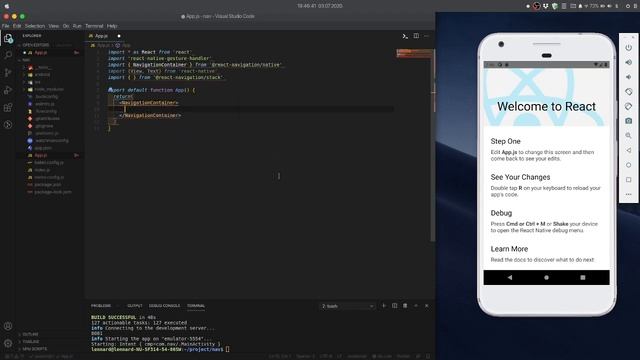Click the terminal prompt input area
640x360 pixels.
pos(227,349)
